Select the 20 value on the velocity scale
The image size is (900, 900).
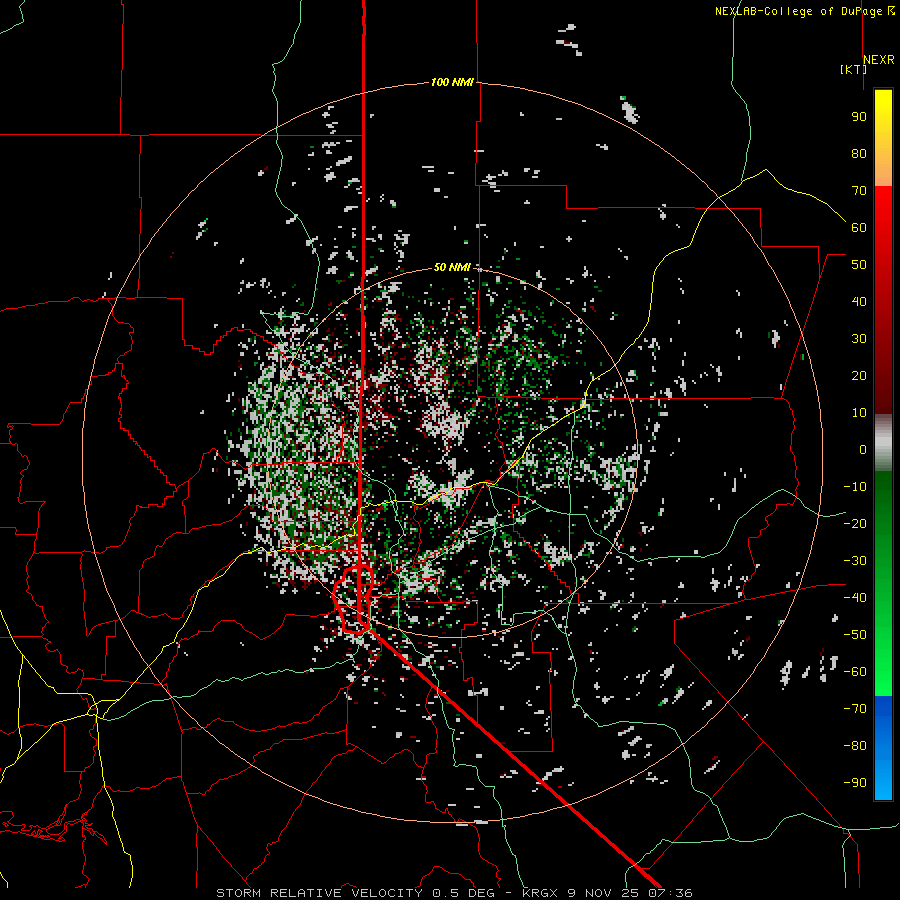point(859,376)
